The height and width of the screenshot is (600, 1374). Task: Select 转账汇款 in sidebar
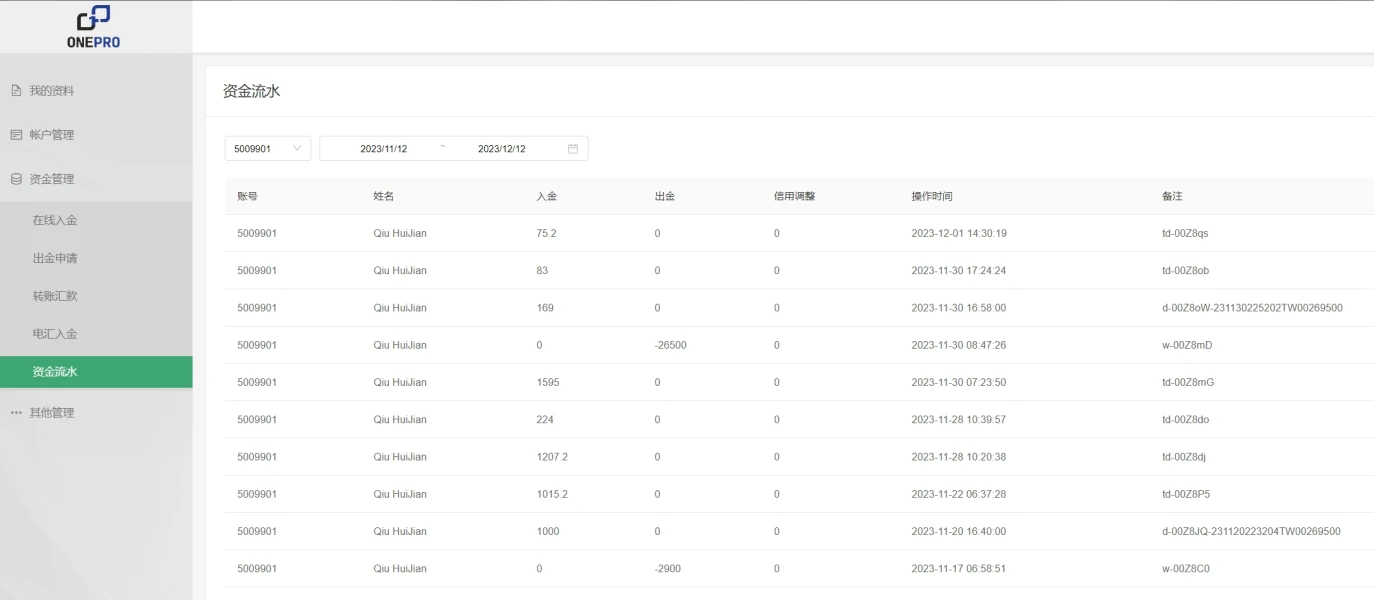point(55,296)
